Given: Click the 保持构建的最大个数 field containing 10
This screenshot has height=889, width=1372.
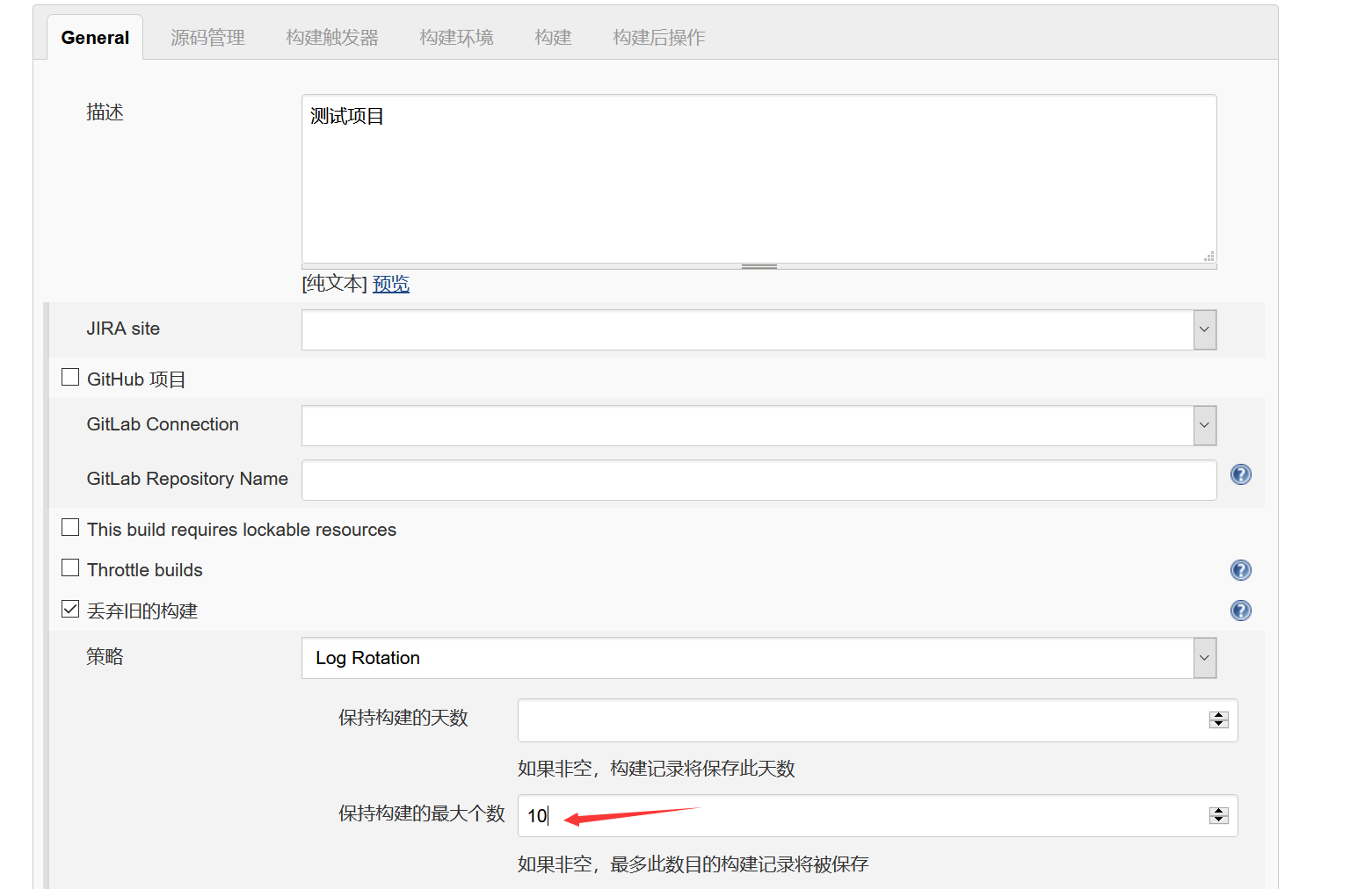Looking at the screenshot, I should (x=877, y=816).
